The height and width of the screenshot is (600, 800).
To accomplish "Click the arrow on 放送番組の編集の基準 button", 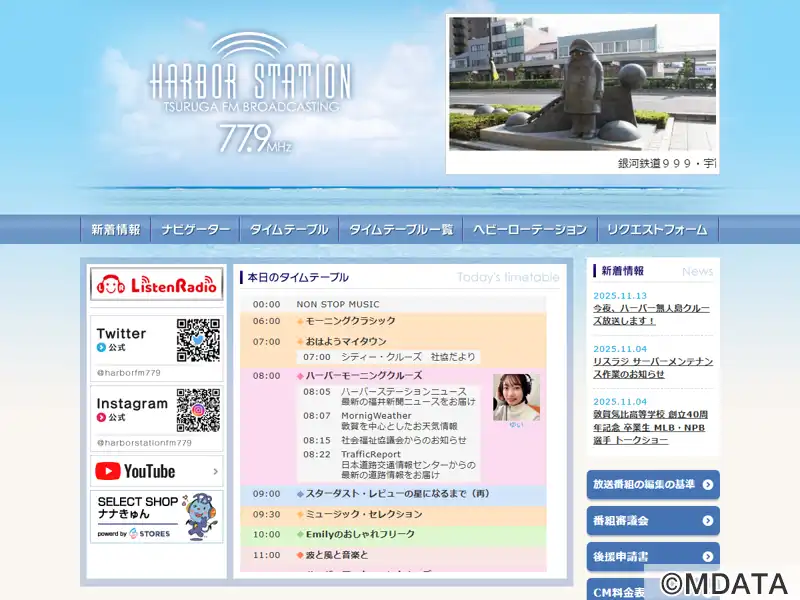I will click(x=708, y=485).
